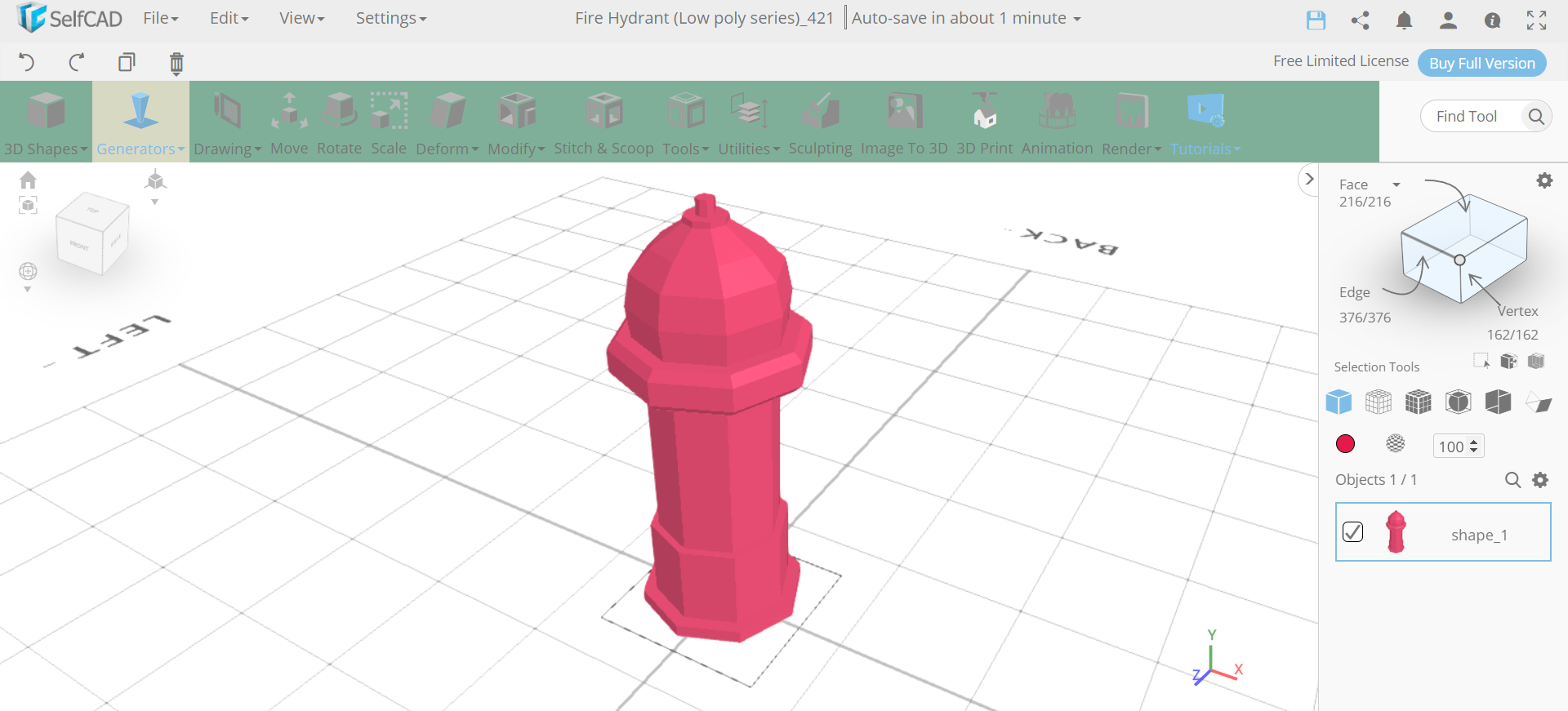The image size is (1568, 711).
Task: Open selection panel settings gear
Action: (x=1544, y=180)
